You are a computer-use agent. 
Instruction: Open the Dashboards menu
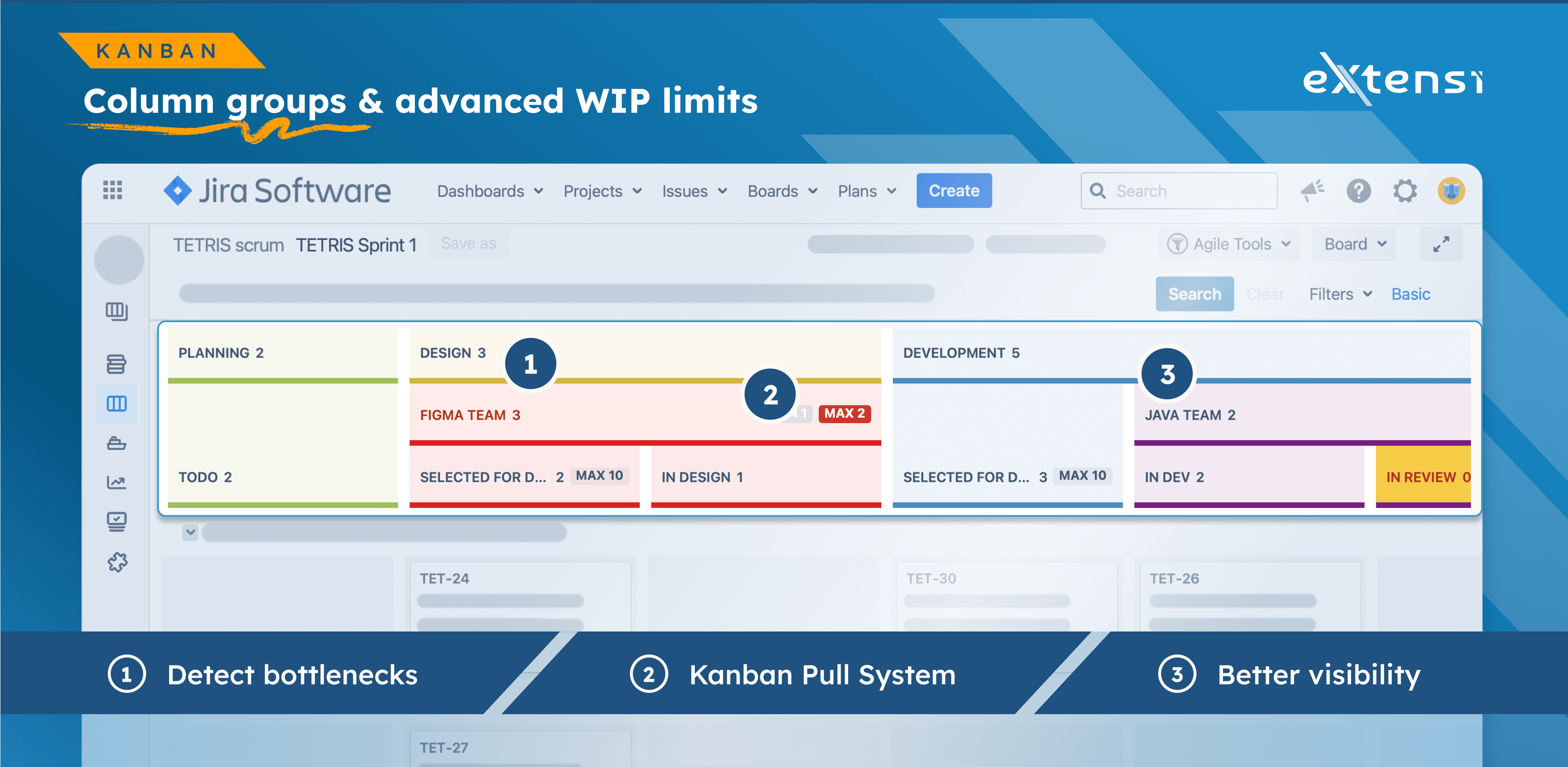pyautogui.click(x=489, y=191)
